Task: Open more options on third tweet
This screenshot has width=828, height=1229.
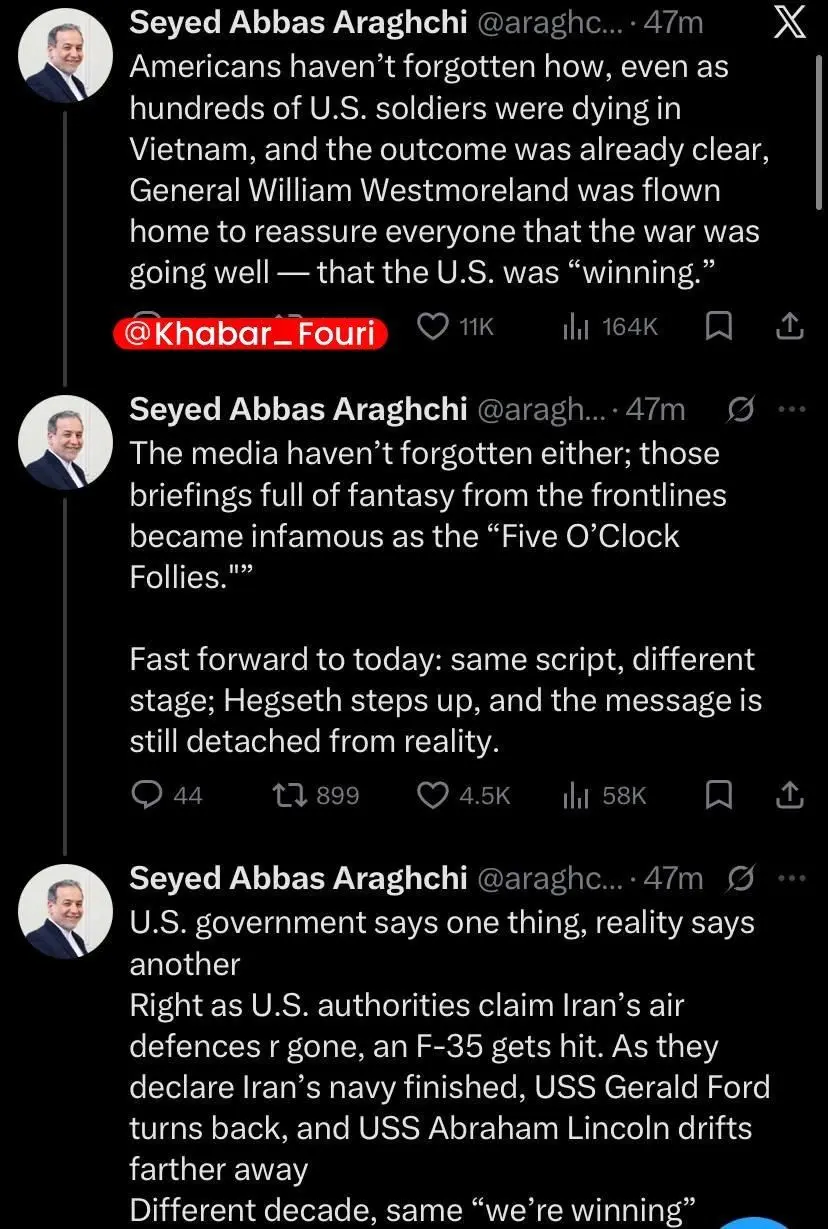Action: tap(790, 878)
